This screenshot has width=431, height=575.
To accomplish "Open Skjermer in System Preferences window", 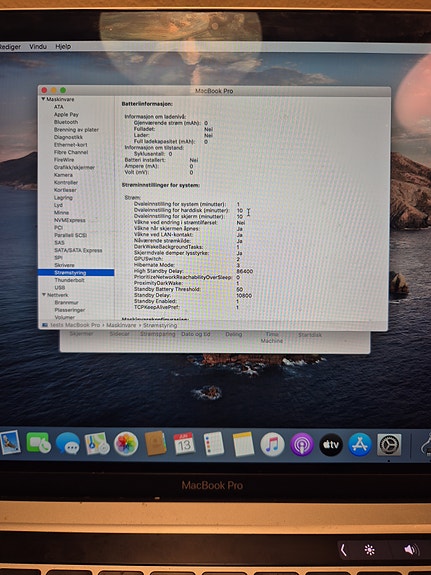I will coord(81,334).
